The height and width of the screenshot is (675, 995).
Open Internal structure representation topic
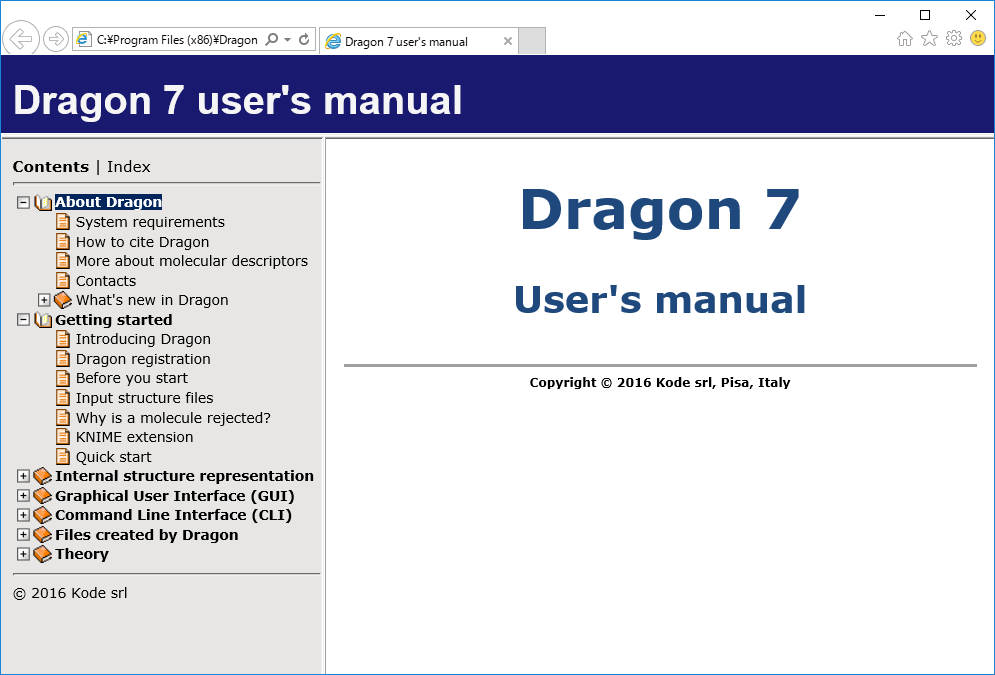[x=185, y=476]
